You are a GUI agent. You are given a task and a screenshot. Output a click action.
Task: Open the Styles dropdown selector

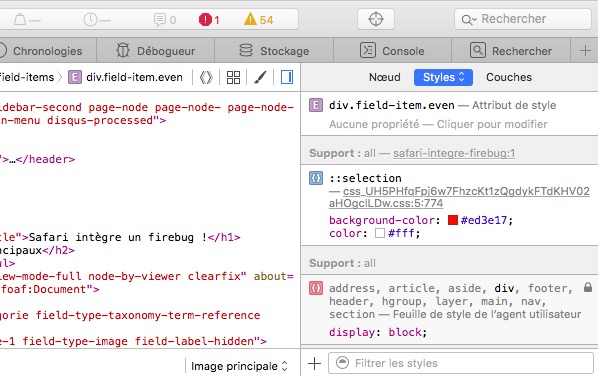443,77
